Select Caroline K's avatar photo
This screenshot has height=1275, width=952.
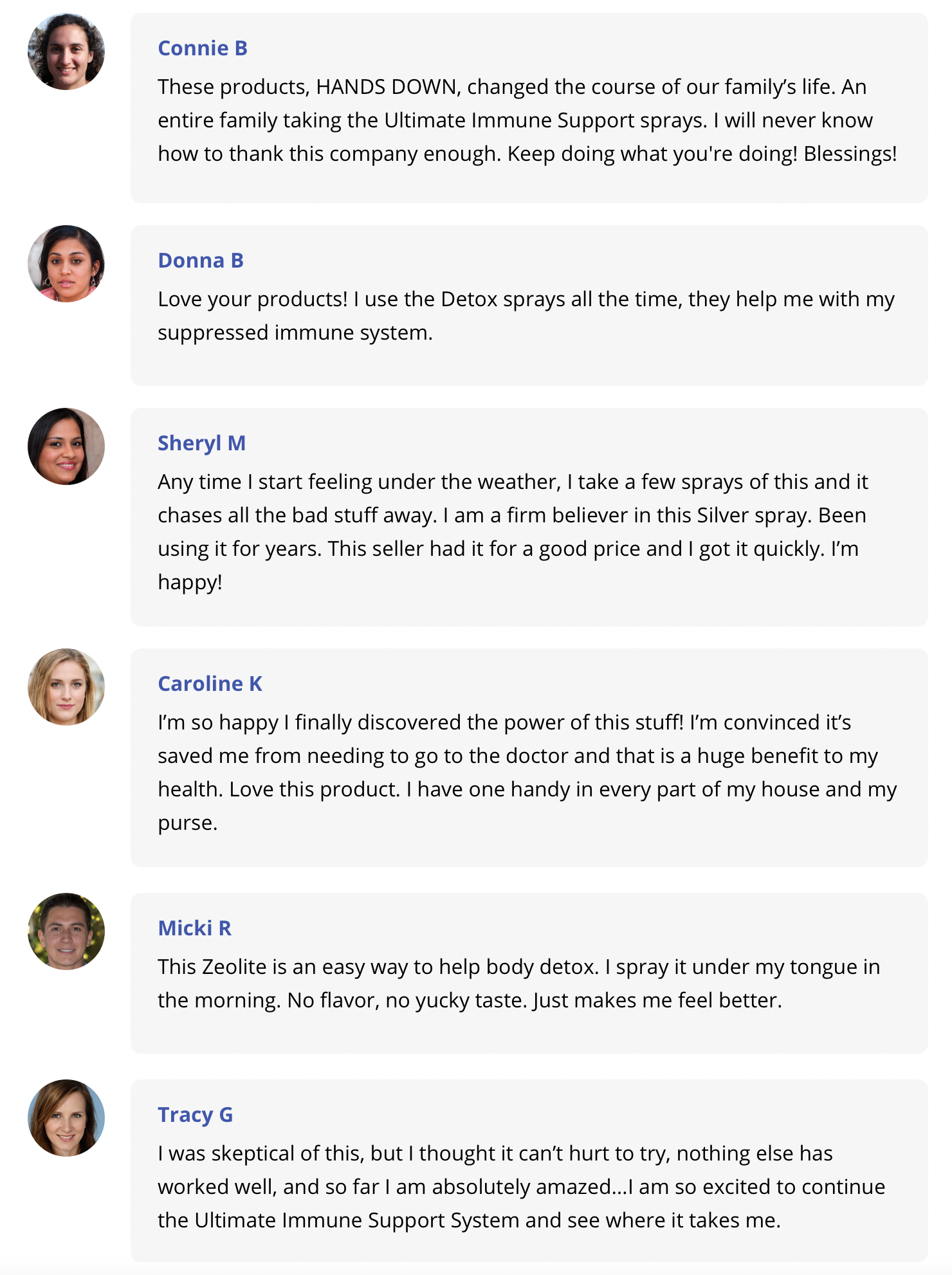66,687
